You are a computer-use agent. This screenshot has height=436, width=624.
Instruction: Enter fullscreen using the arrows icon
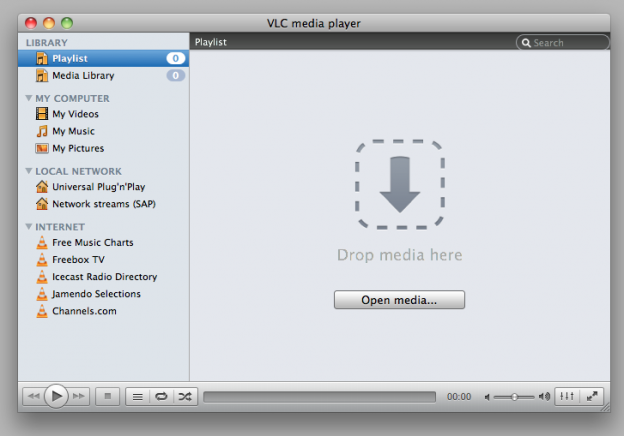(592, 397)
